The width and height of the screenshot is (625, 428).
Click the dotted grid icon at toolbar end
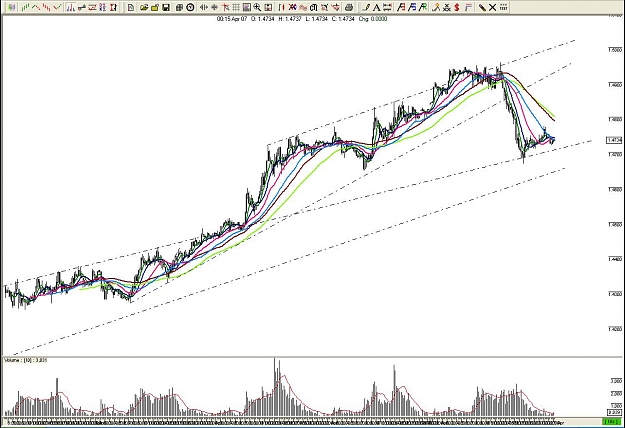503,7
